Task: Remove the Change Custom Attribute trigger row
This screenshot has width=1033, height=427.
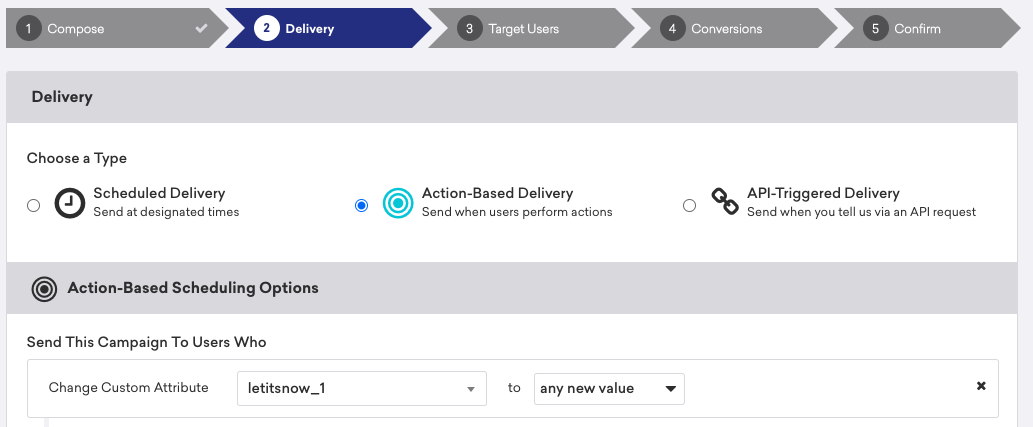Action: tap(980, 386)
